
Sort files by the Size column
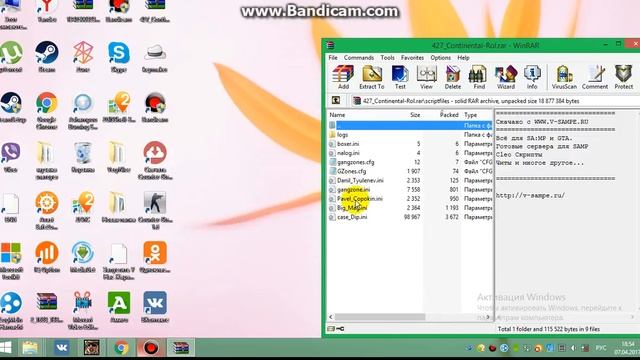tap(411, 115)
